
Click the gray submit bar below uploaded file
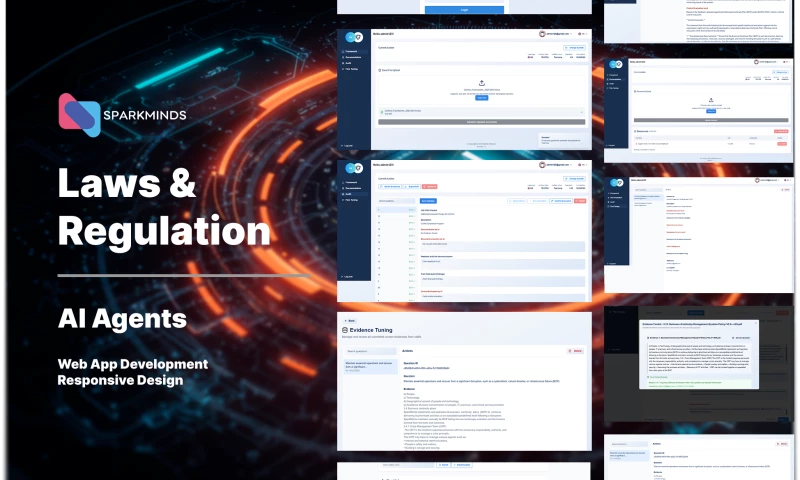pos(481,122)
